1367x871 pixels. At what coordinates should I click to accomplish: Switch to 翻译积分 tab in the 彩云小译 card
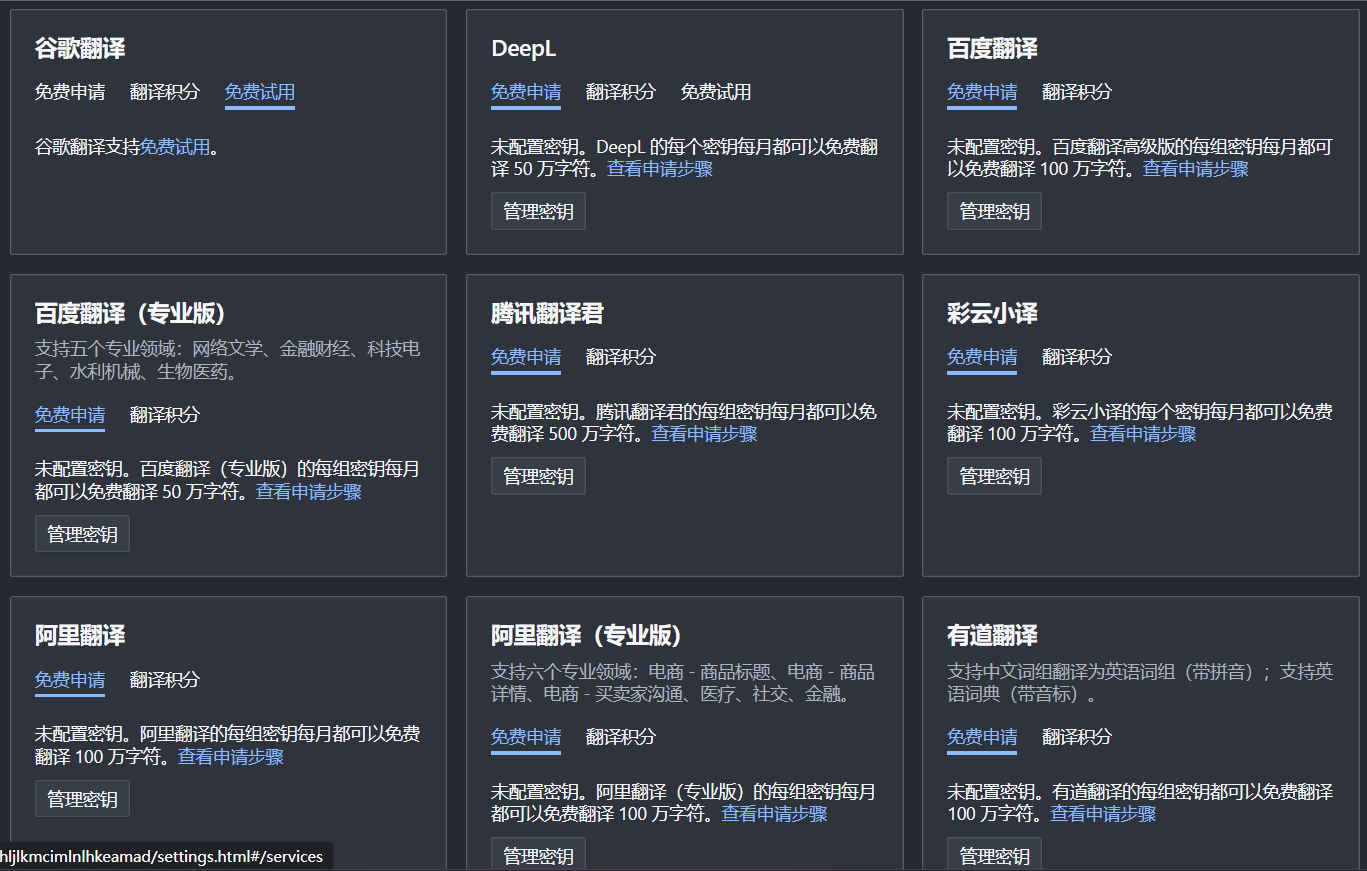(1077, 357)
